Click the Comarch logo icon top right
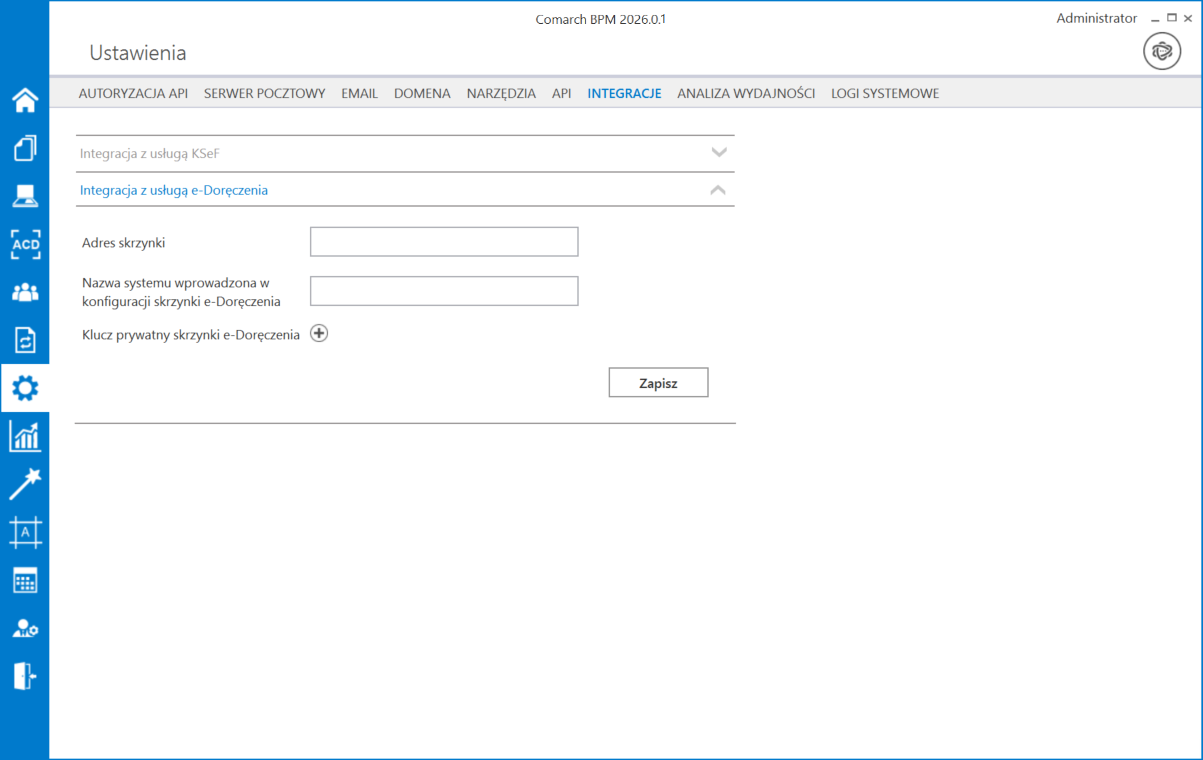Viewport: 1203px width, 760px height. (1162, 51)
